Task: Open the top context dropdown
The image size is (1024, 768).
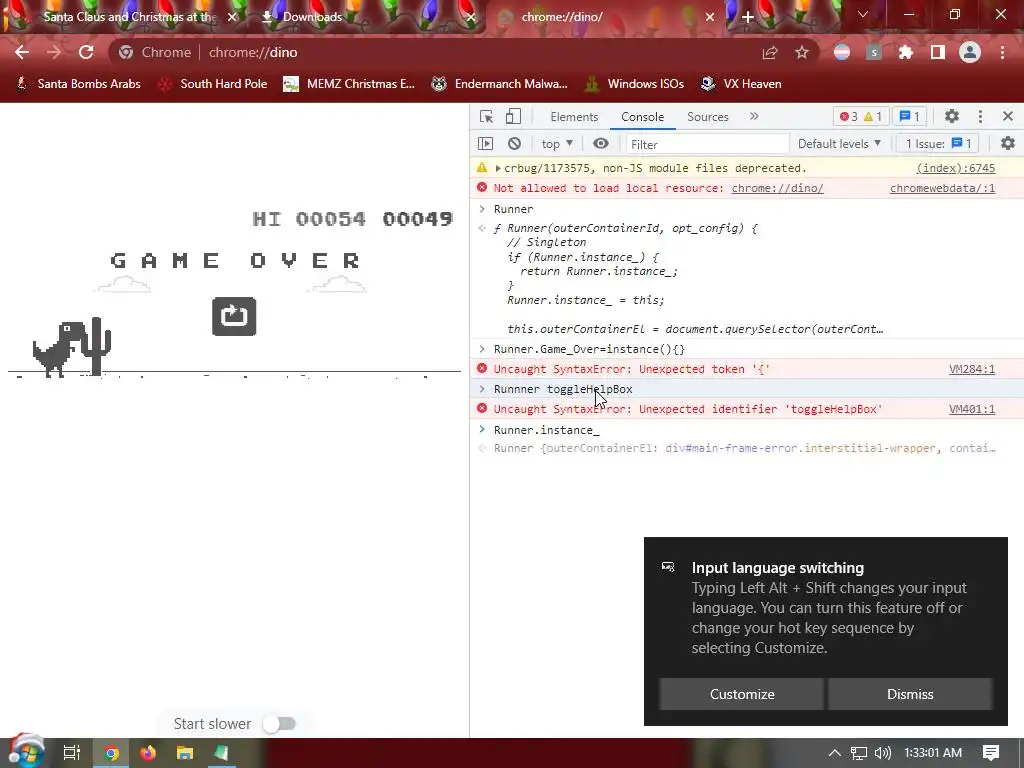Action: (x=557, y=144)
